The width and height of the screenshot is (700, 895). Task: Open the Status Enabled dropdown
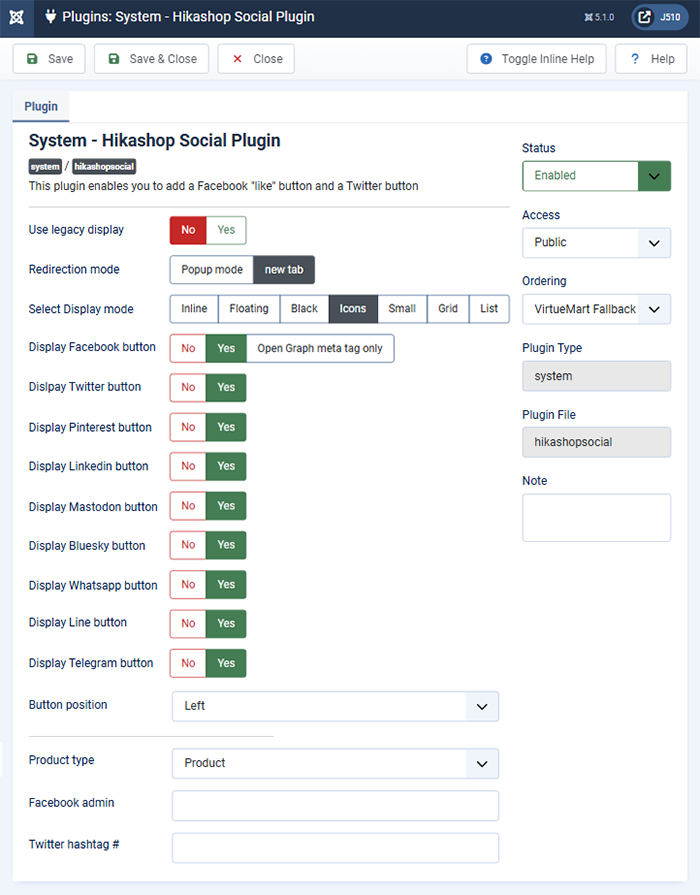596,176
